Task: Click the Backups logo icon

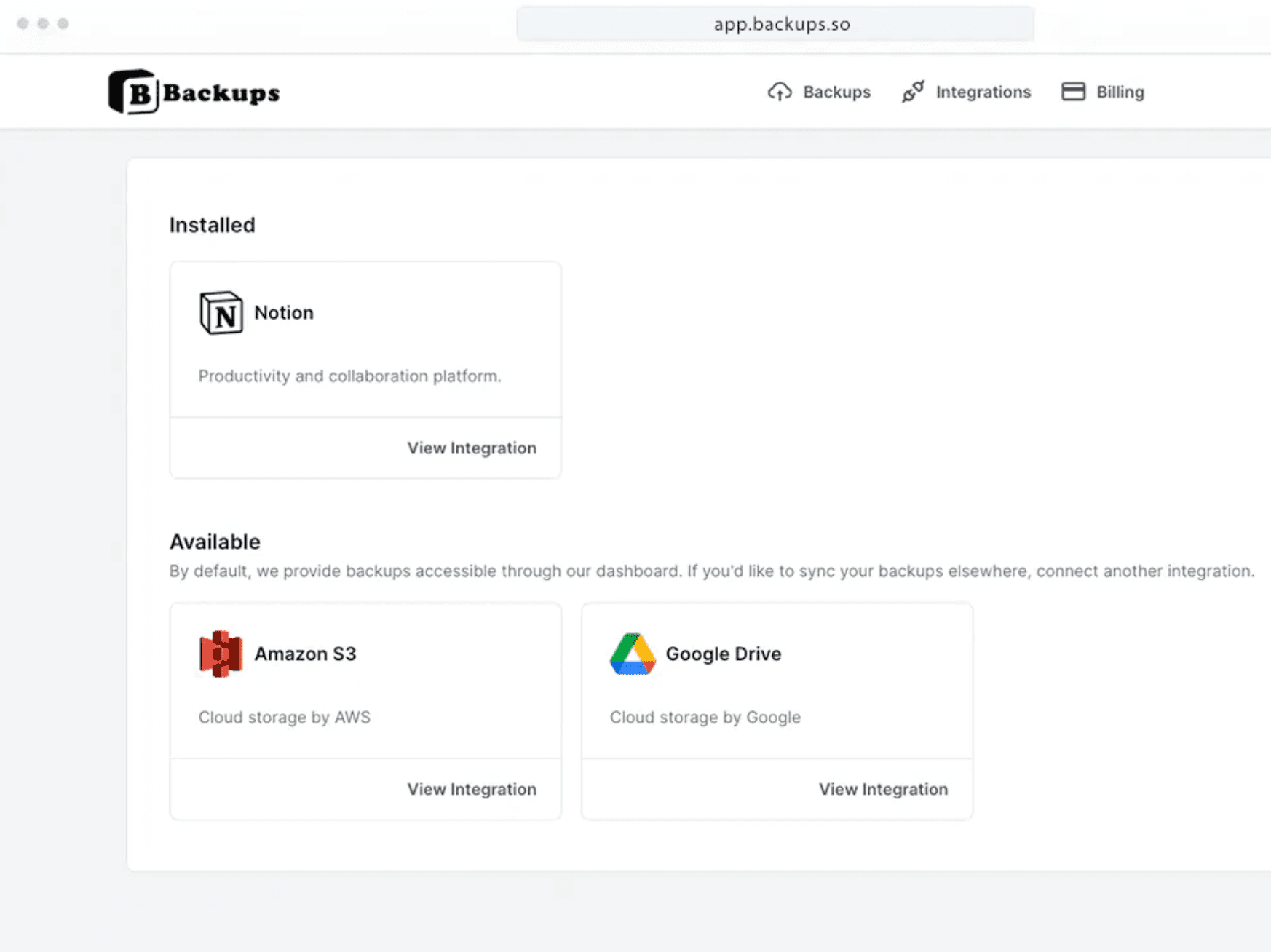Action: tap(133, 91)
